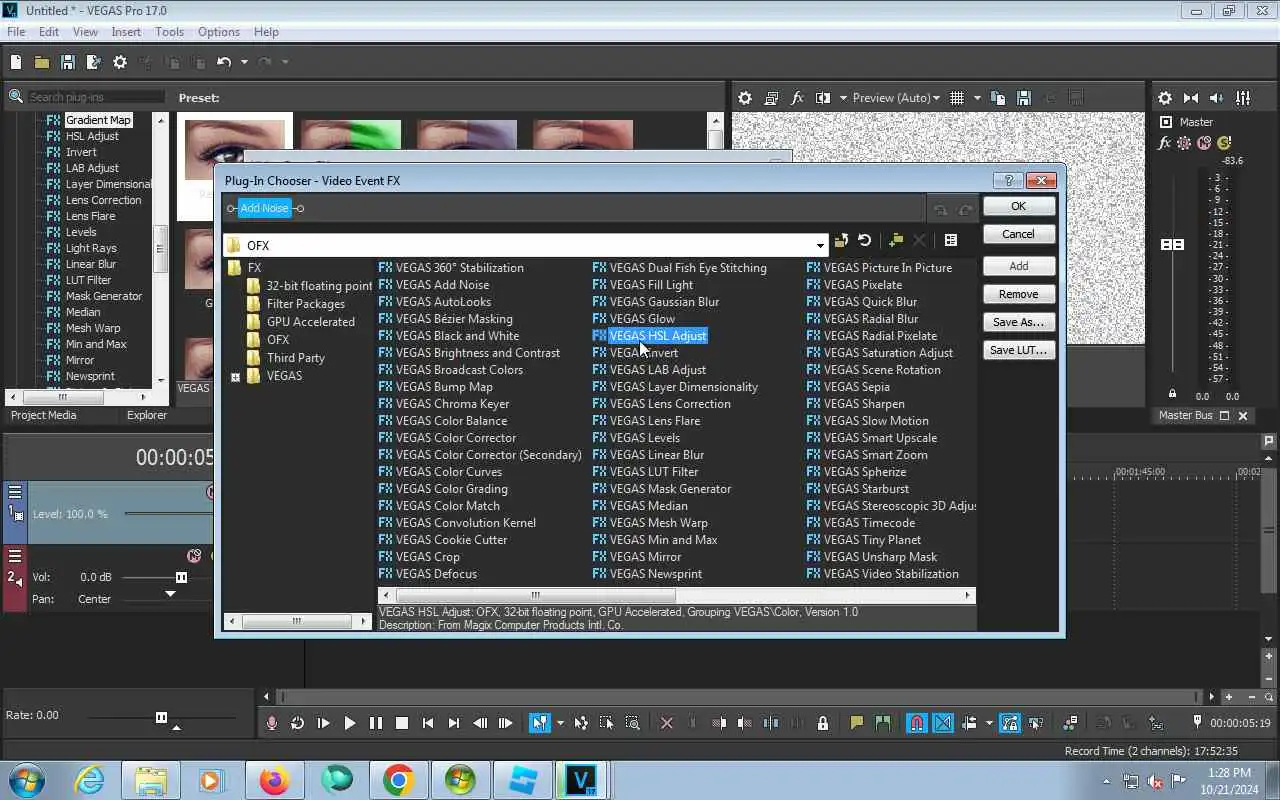Click the create new folder icon in Plug-In Chooser

point(896,241)
